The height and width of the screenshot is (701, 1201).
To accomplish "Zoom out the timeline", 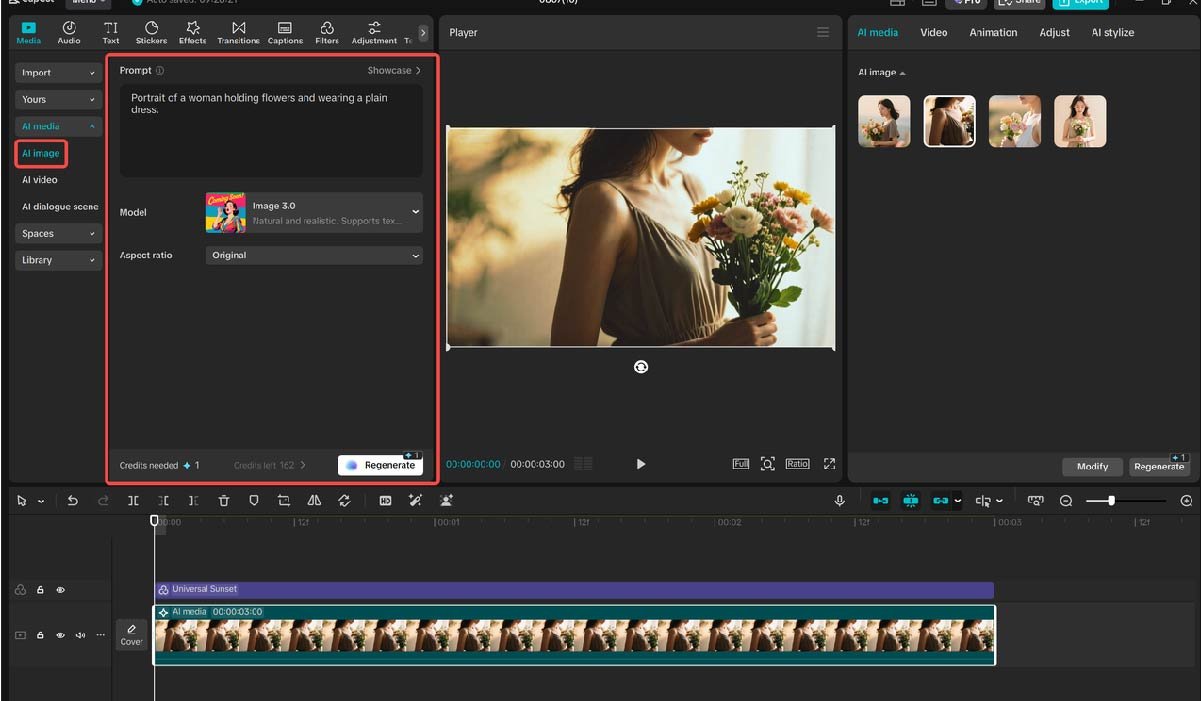I will (1066, 501).
